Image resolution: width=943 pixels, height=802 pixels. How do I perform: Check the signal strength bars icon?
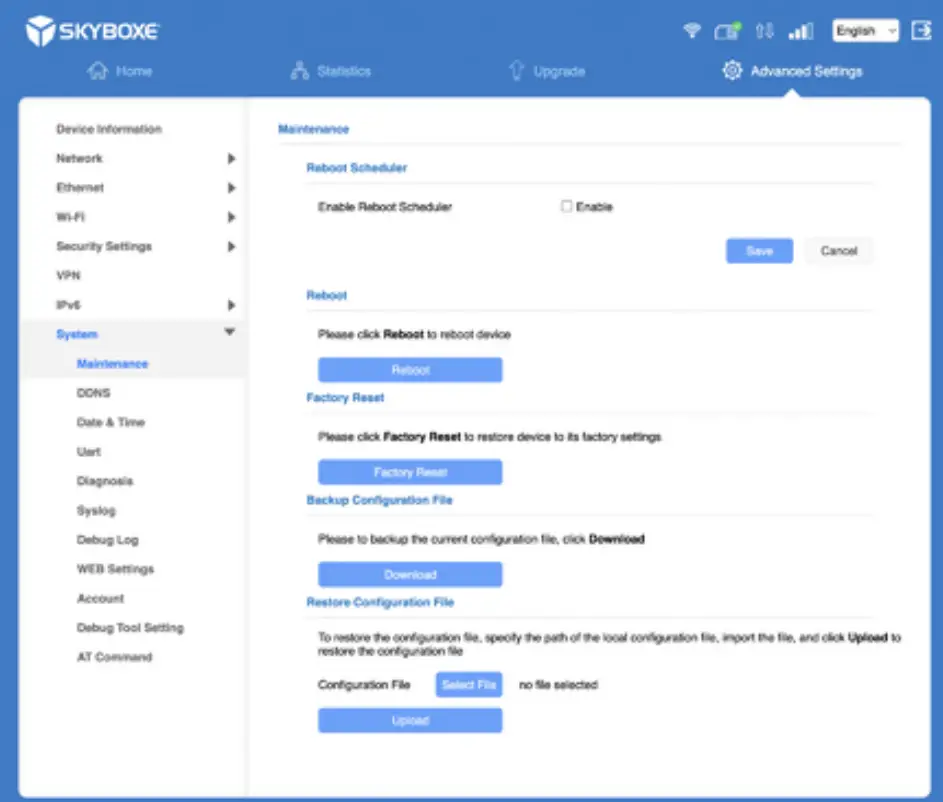coord(800,30)
